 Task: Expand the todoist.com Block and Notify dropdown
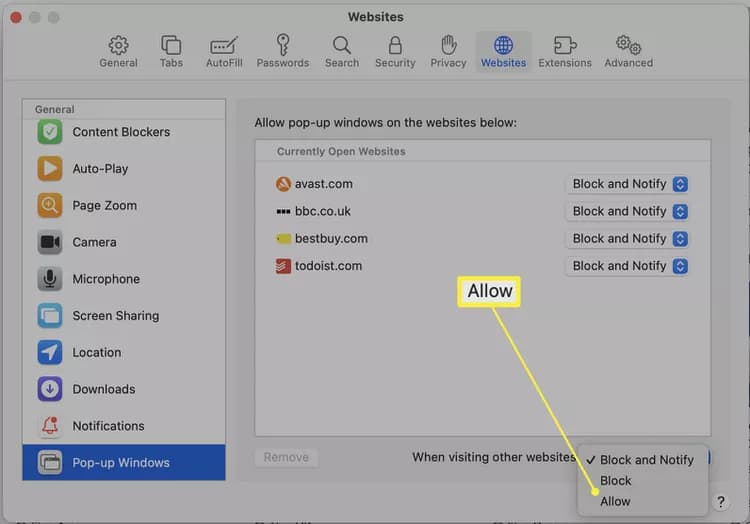tap(628, 266)
